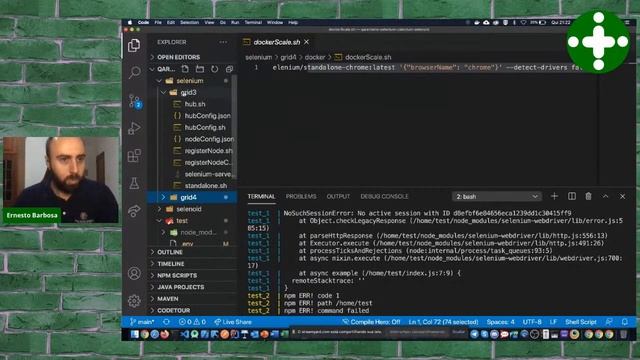The height and width of the screenshot is (360, 640).
Task: Change indentation via Spaces: 4
Action: tap(500, 322)
